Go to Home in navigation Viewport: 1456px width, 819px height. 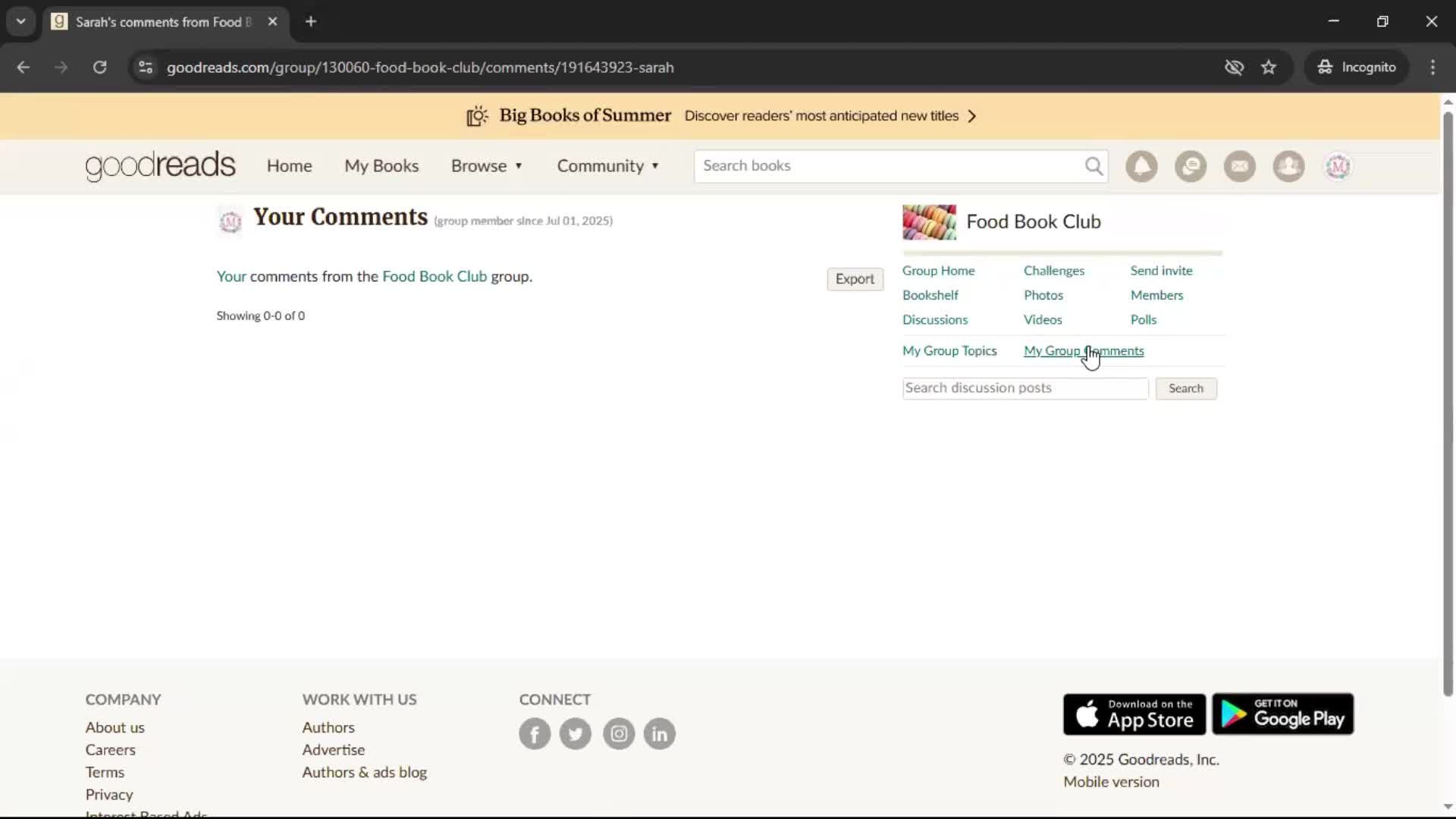(289, 166)
